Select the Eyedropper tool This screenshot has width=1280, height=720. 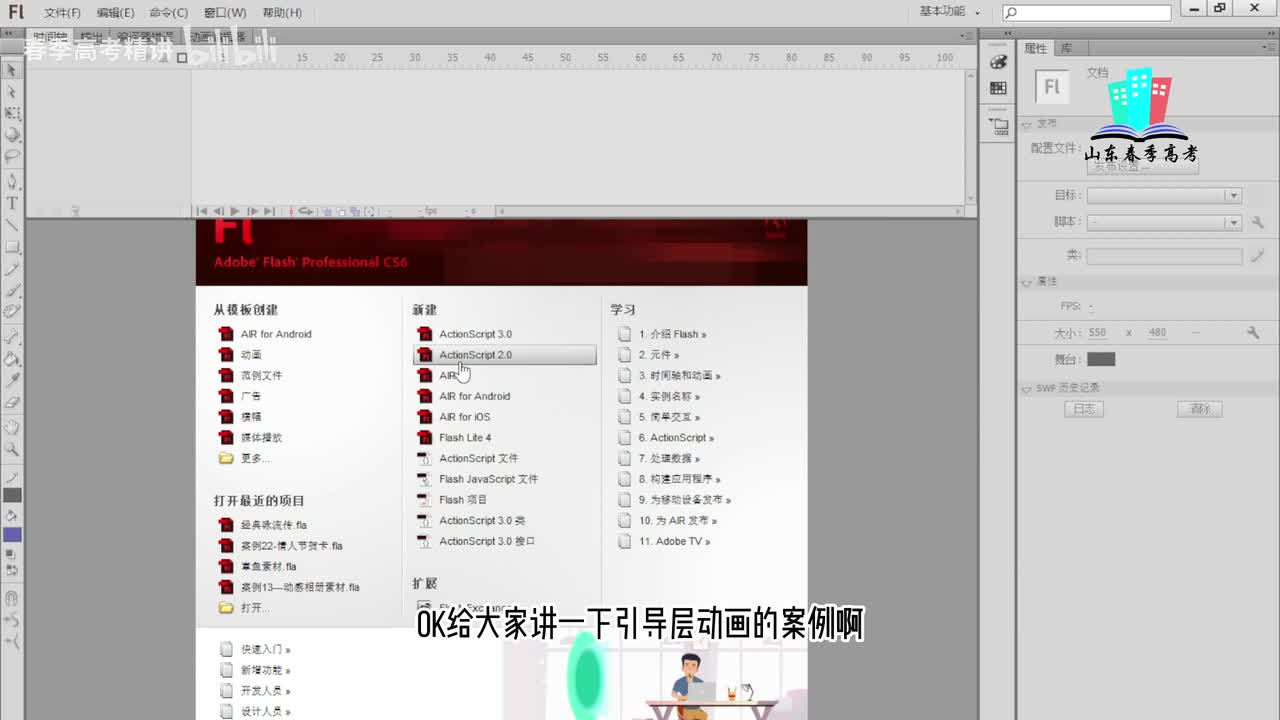(12, 380)
